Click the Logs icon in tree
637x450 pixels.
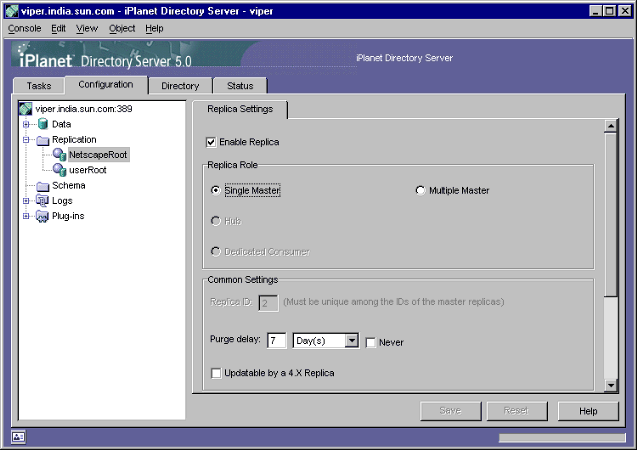[x=42, y=201]
